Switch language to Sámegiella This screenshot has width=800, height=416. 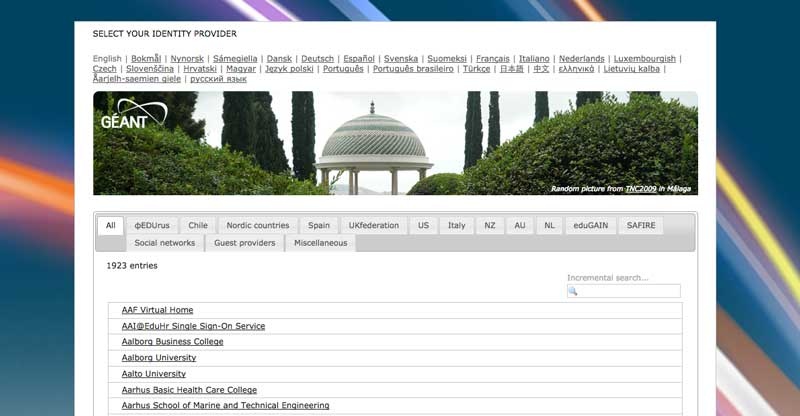tap(235, 59)
